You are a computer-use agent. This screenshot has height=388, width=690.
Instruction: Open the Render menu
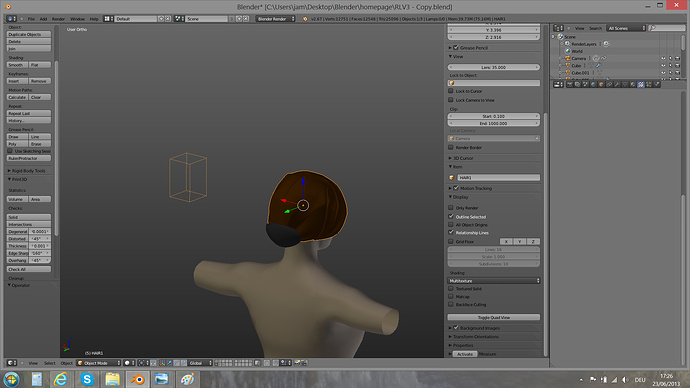pyautogui.click(x=58, y=19)
